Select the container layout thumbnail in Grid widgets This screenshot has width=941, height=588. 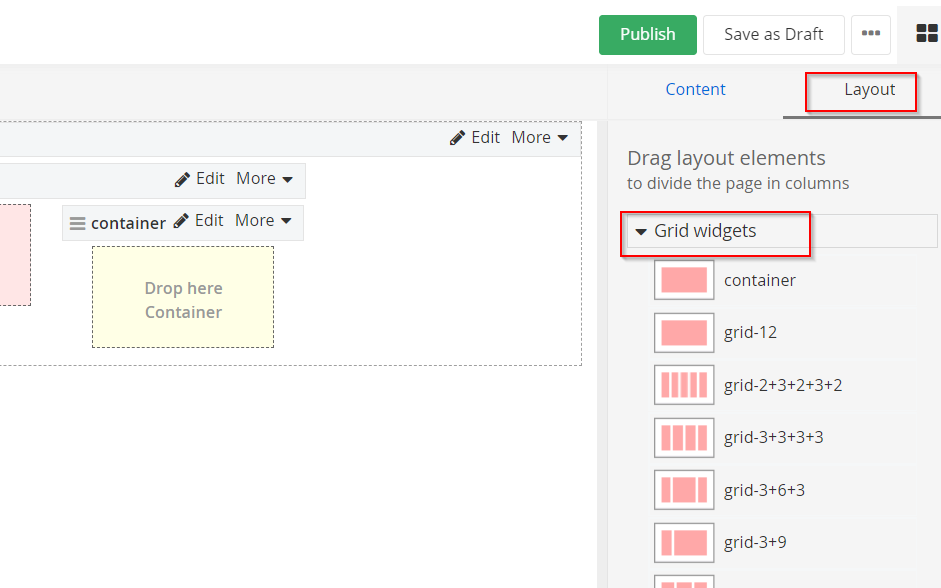coord(684,280)
